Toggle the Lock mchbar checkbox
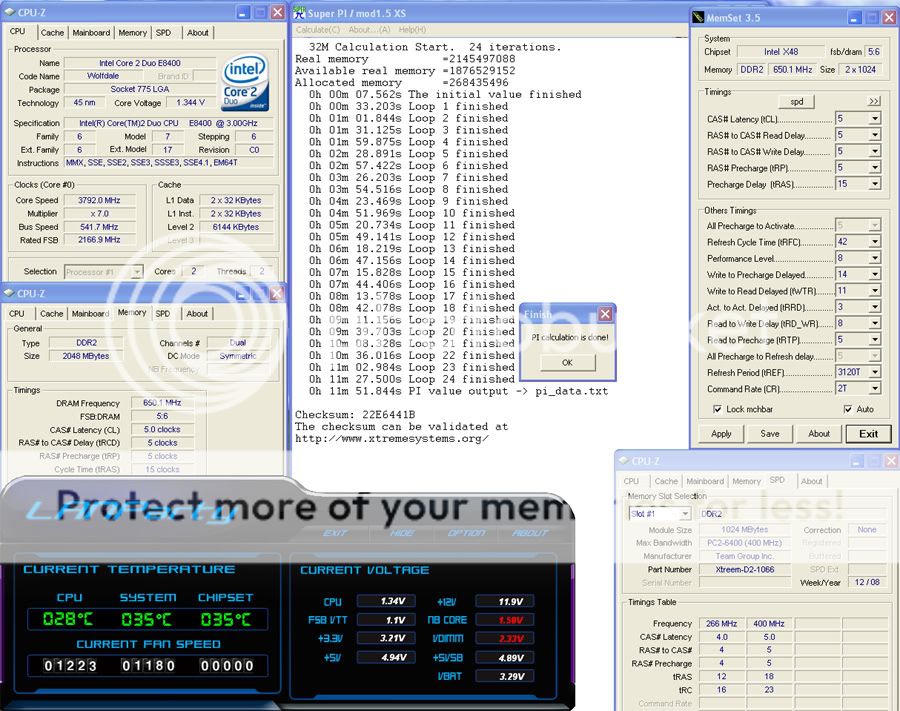This screenshot has width=900, height=711. [717, 409]
